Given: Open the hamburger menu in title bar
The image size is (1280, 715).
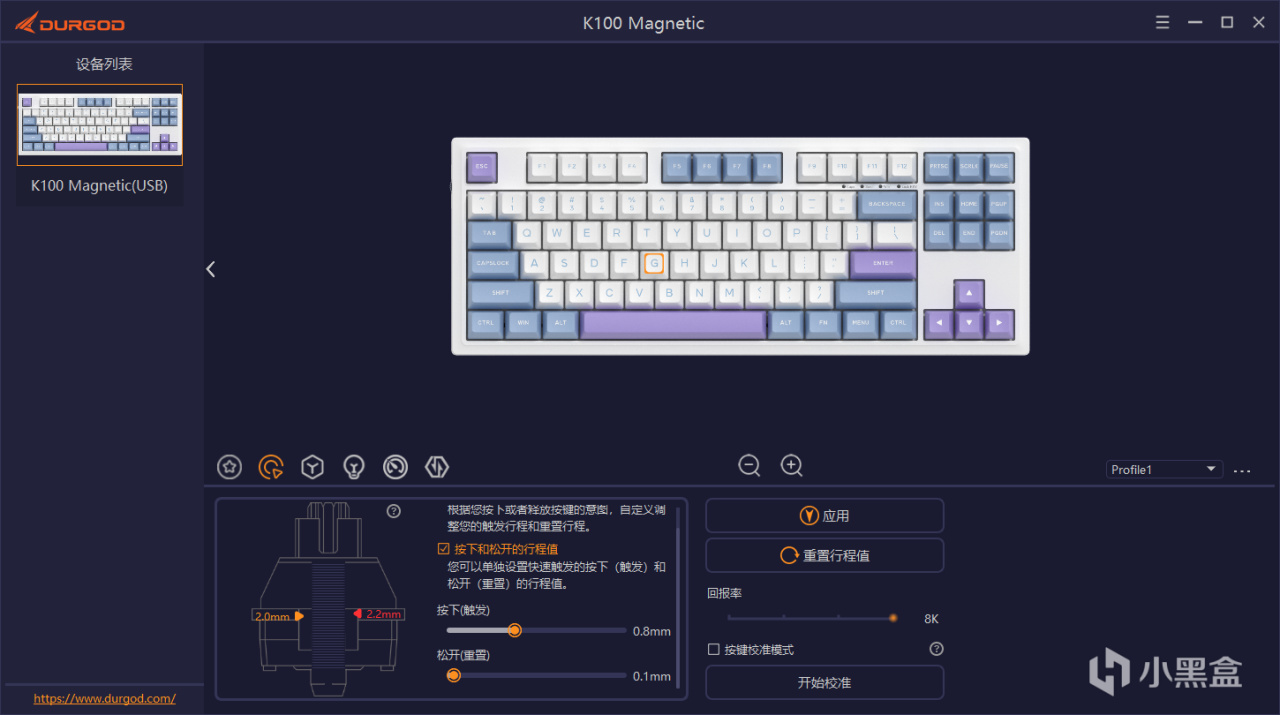Looking at the screenshot, I should pyautogui.click(x=1161, y=22).
